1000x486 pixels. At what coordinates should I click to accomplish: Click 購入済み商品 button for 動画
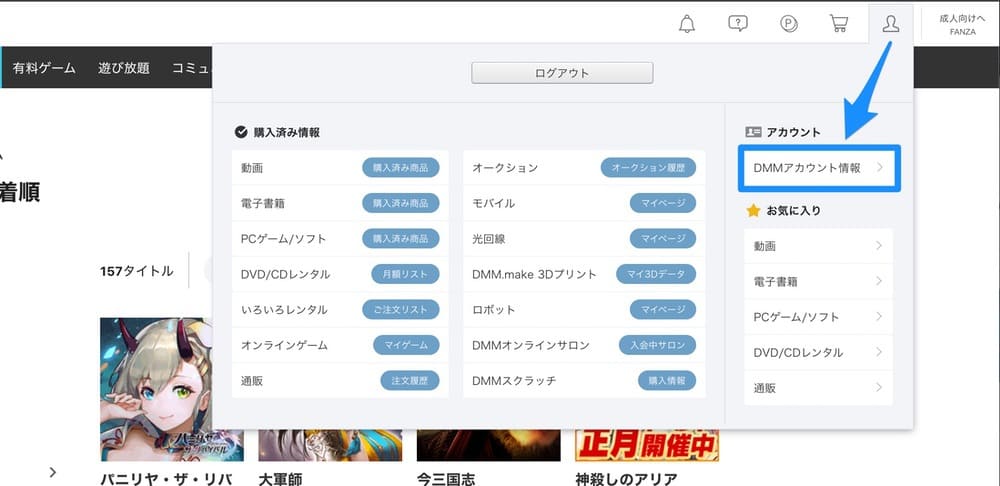(x=400, y=168)
